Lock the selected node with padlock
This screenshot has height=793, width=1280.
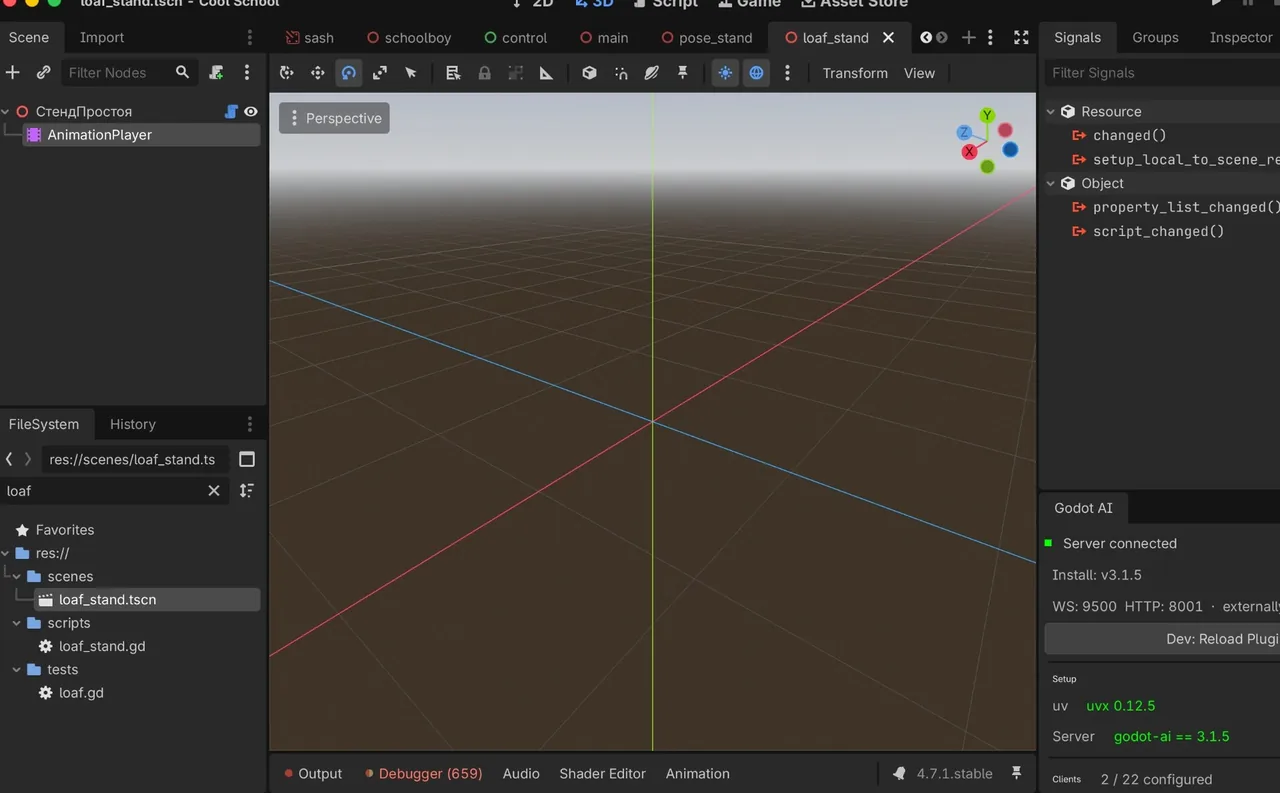pyautogui.click(x=484, y=73)
